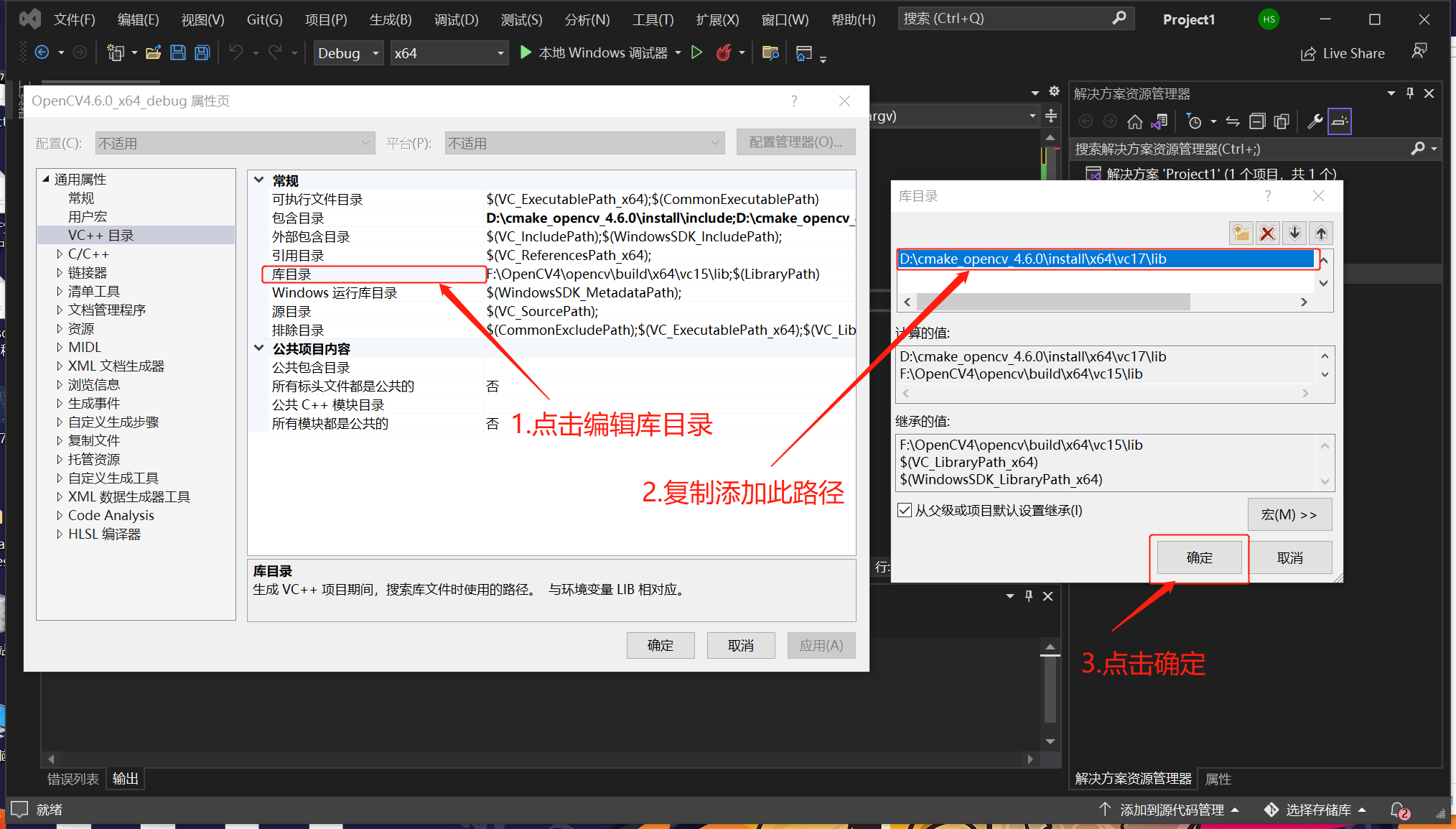Toggle inherit from parent defaults checkbox
Viewport: 1456px width, 829px height.
pos(905,511)
